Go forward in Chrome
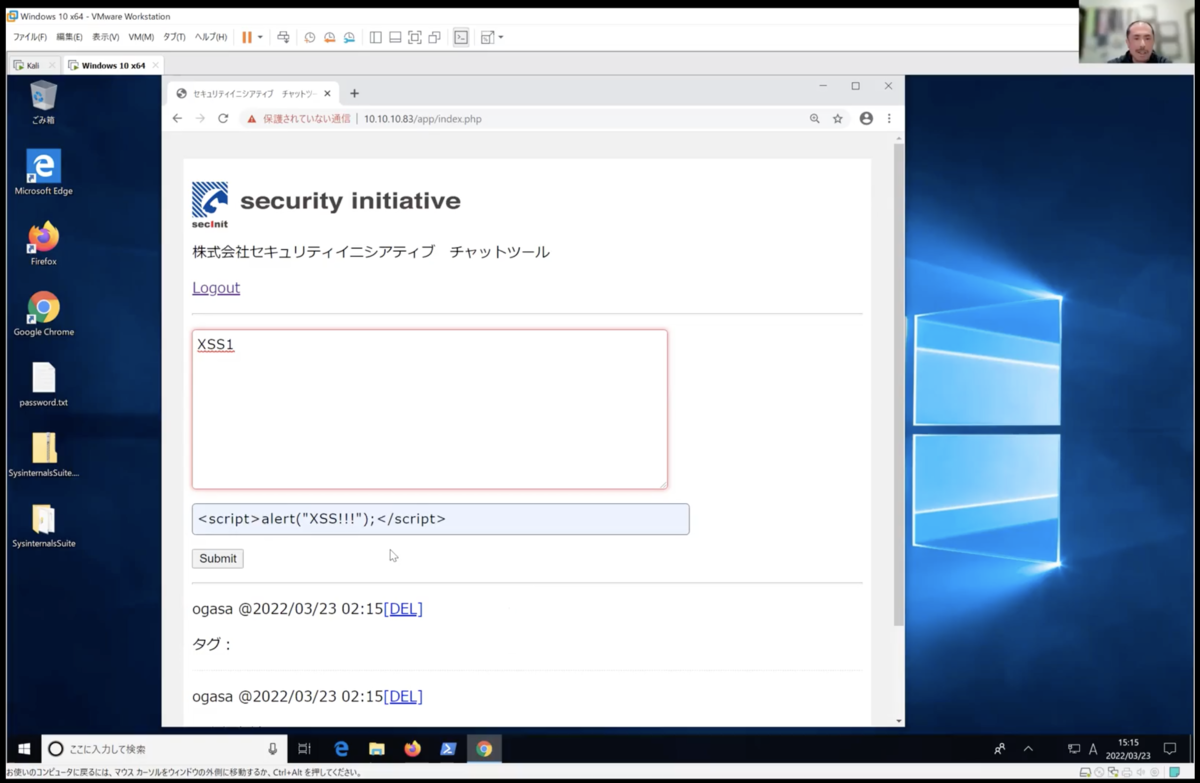This screenshot has height=783, width=1200. 200,118
